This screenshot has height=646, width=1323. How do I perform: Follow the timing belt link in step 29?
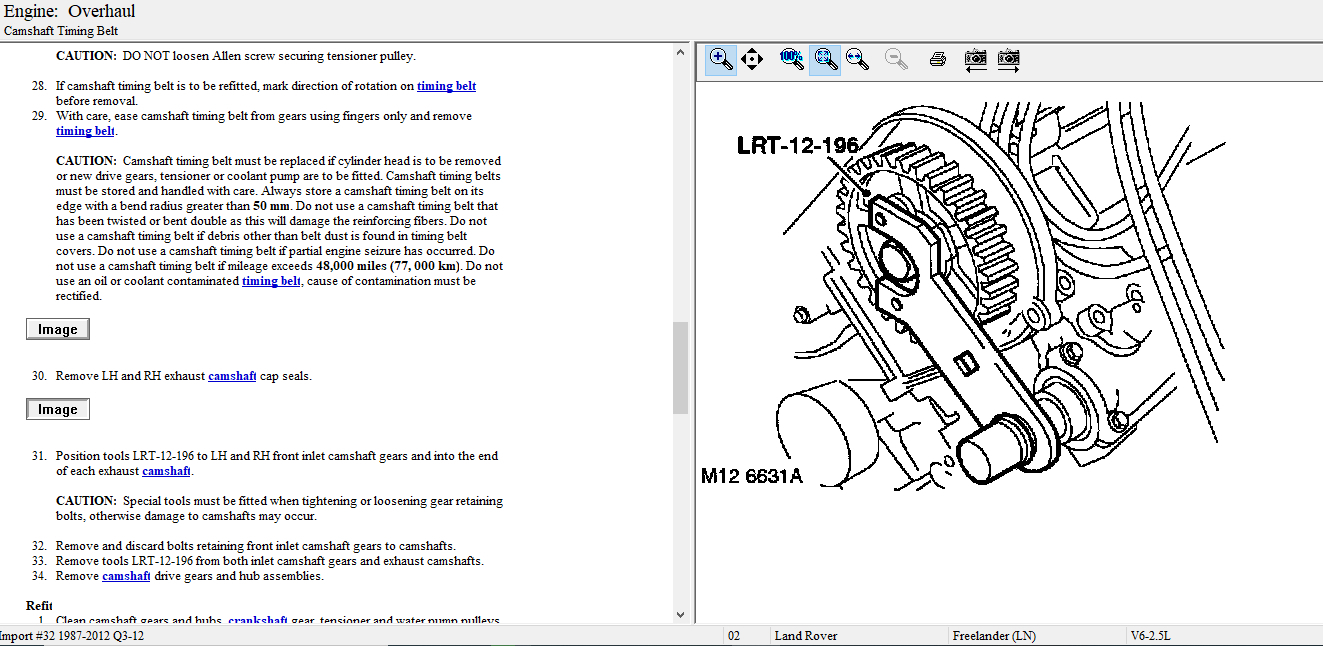[85, 131]
